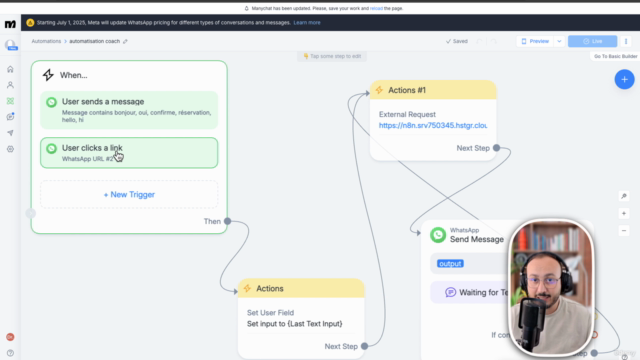Select the User sends a message trigger

point(129,110)
